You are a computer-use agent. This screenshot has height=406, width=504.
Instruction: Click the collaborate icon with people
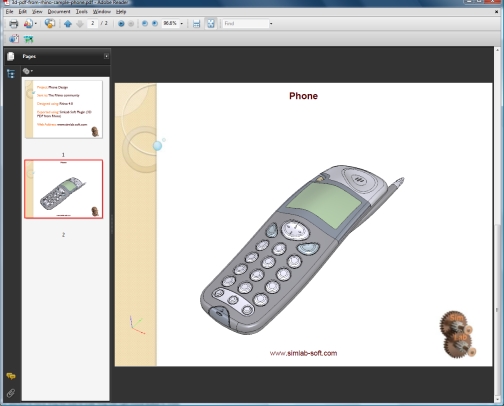(28, 24)
